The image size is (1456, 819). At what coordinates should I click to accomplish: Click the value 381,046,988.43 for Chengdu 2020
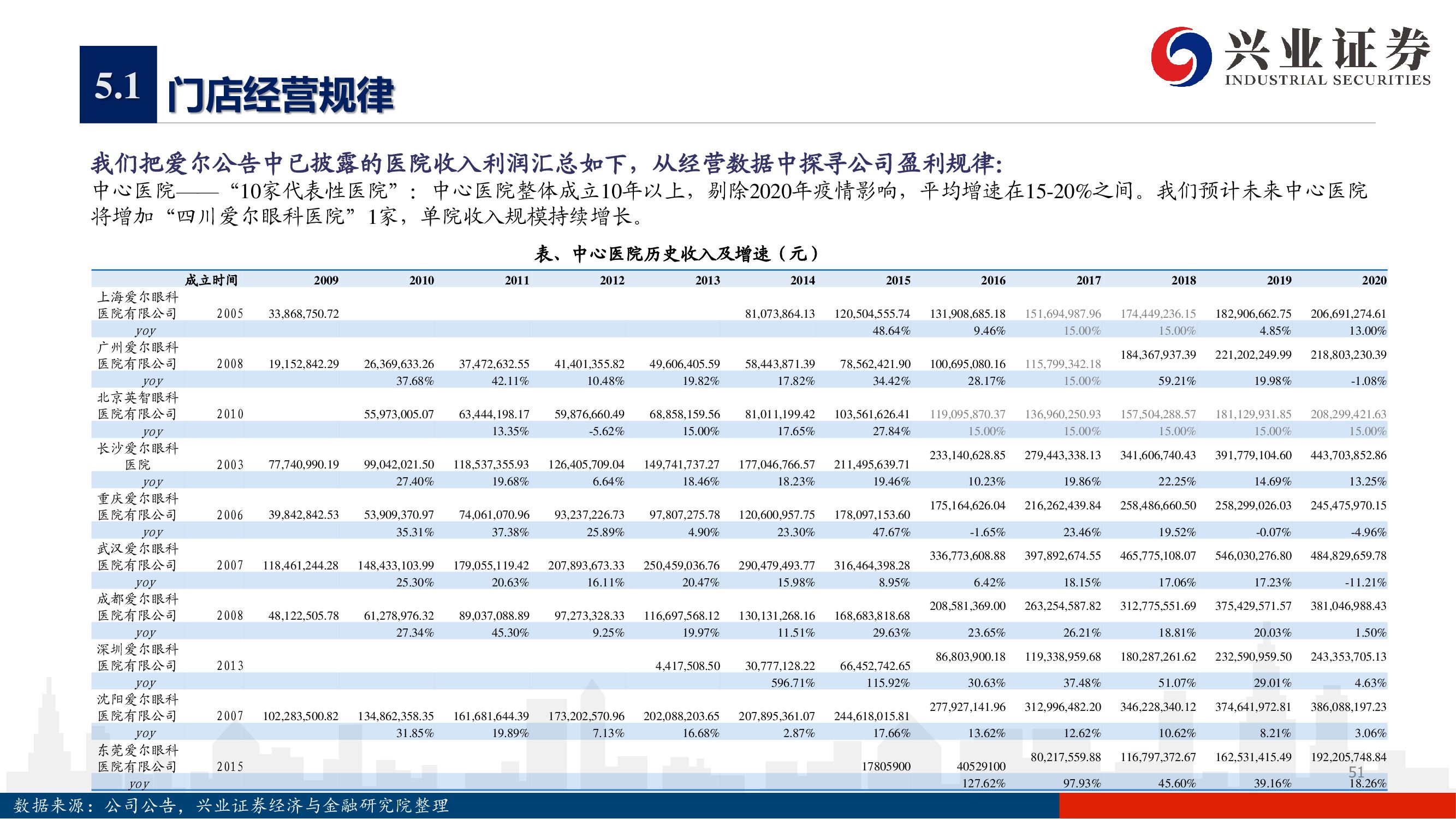click(x=1348, y=606)
